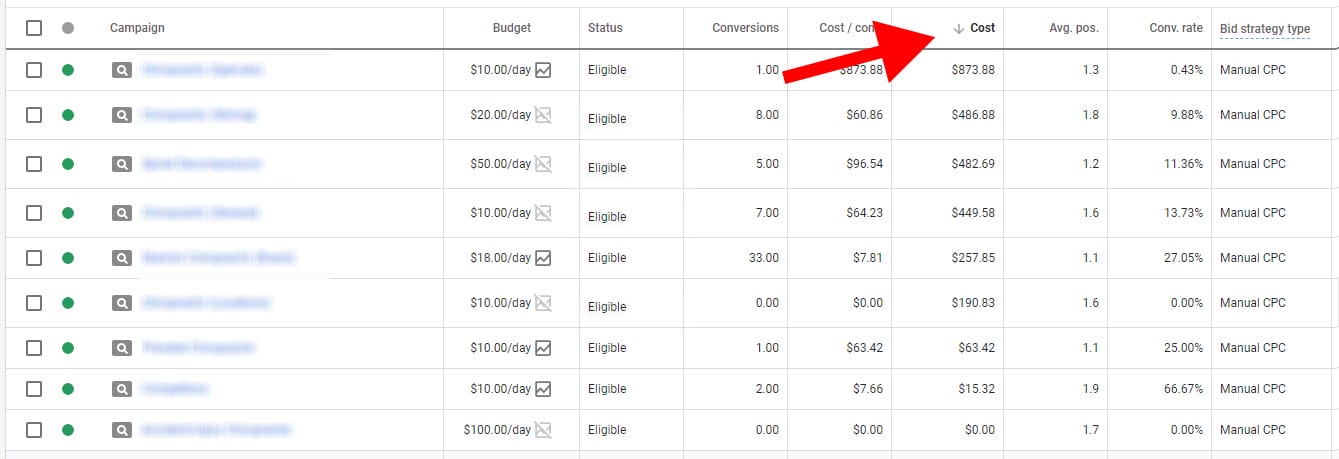1339x459 pixels.
Task: Click the $64.23 cost per conversion cell
Action: tap(864, 213)
